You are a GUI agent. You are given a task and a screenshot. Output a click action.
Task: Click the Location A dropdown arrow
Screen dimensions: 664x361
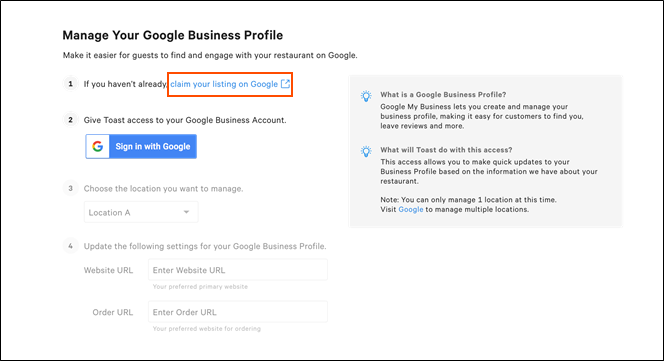pyautogui.click(x=186, y=212)
